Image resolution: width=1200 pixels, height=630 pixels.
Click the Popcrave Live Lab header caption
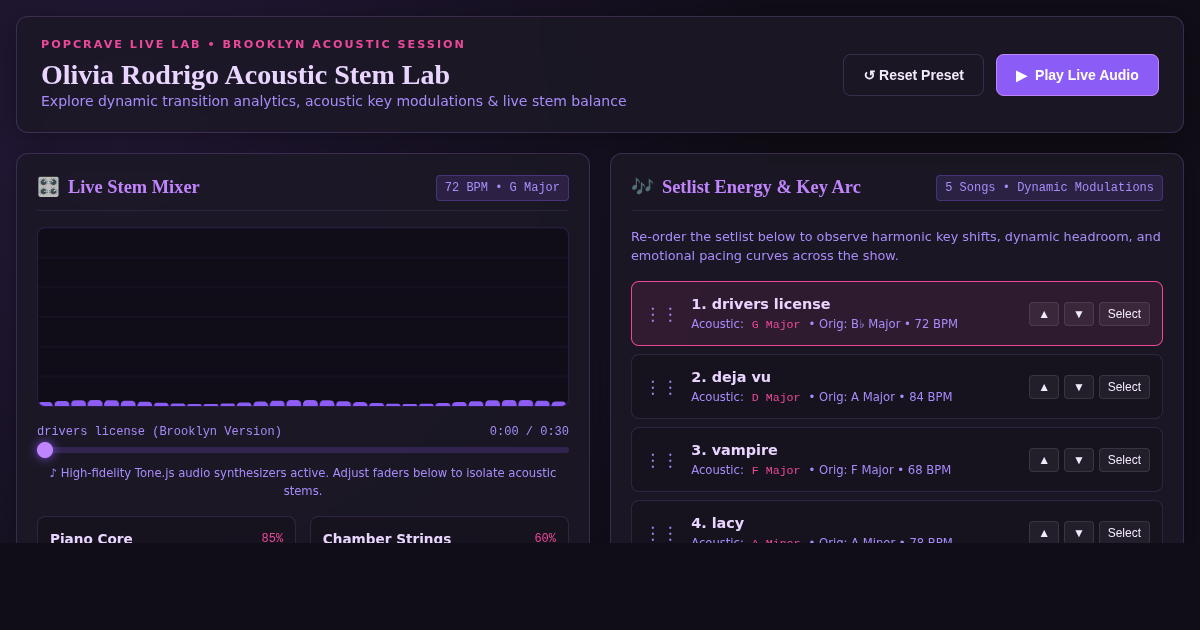pos(253,44)
